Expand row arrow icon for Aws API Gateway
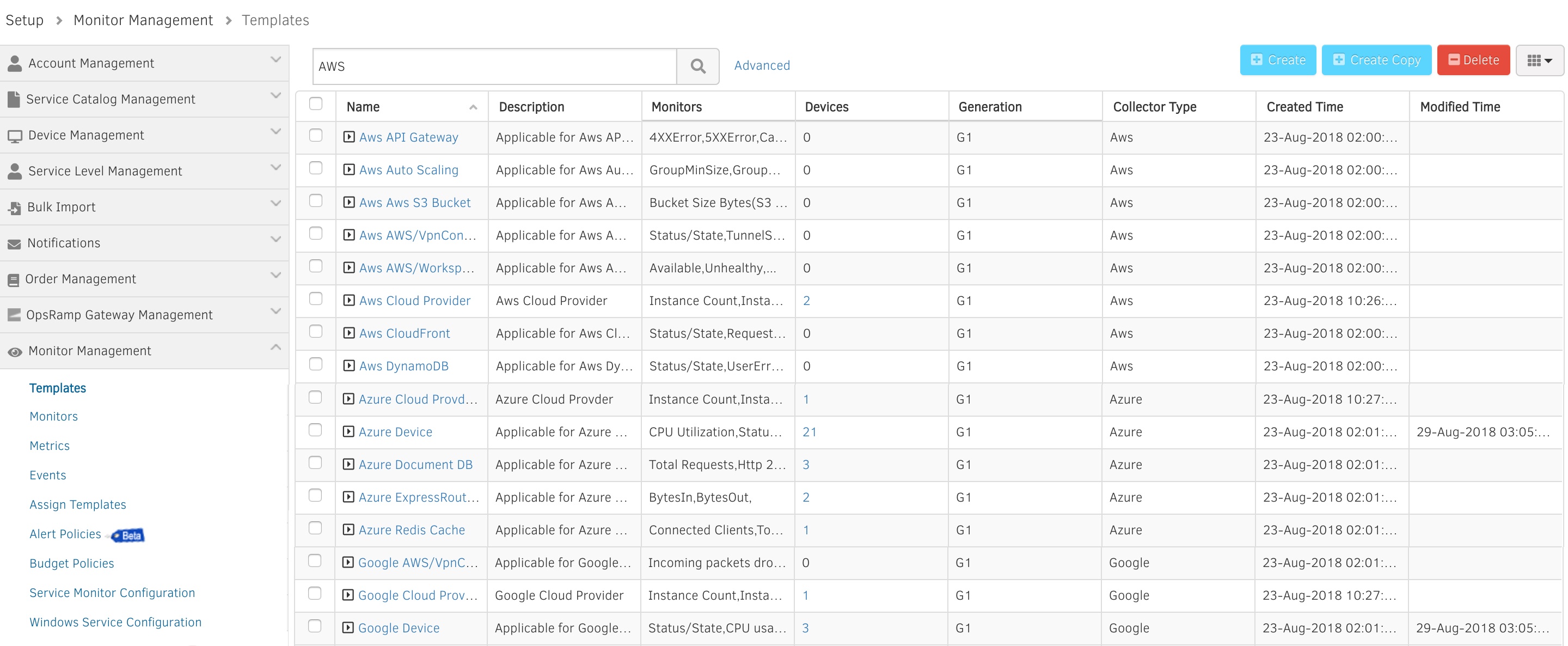The image size is (1568, 646). [x=349, y=137]
